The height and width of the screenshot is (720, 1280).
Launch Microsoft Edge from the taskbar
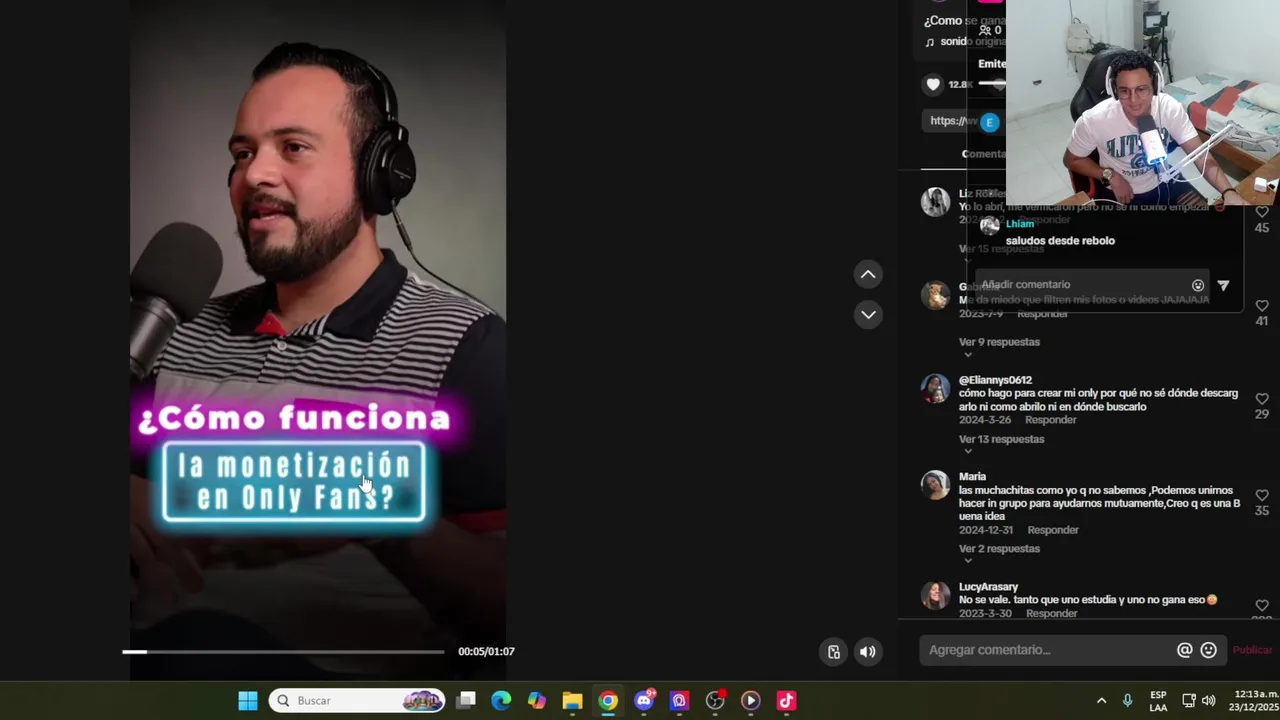[x=501, y=701]
